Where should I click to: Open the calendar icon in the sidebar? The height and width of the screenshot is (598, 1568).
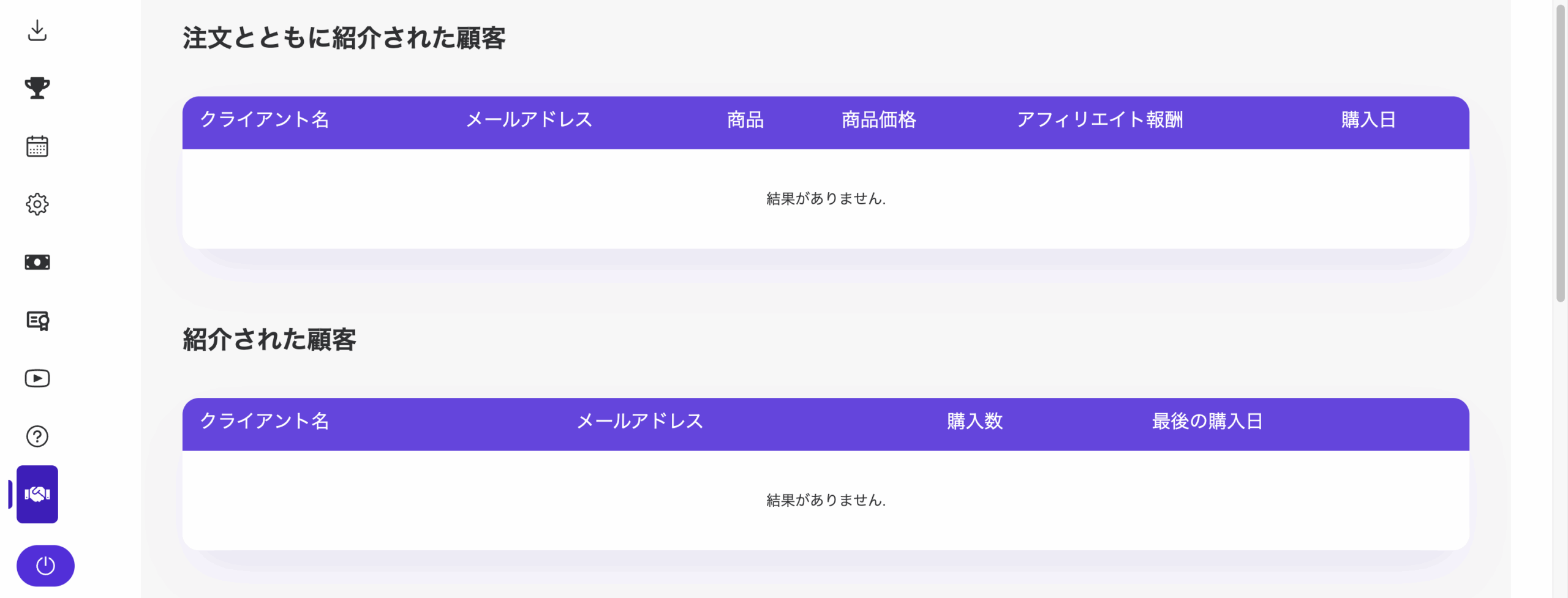(37, 146)
